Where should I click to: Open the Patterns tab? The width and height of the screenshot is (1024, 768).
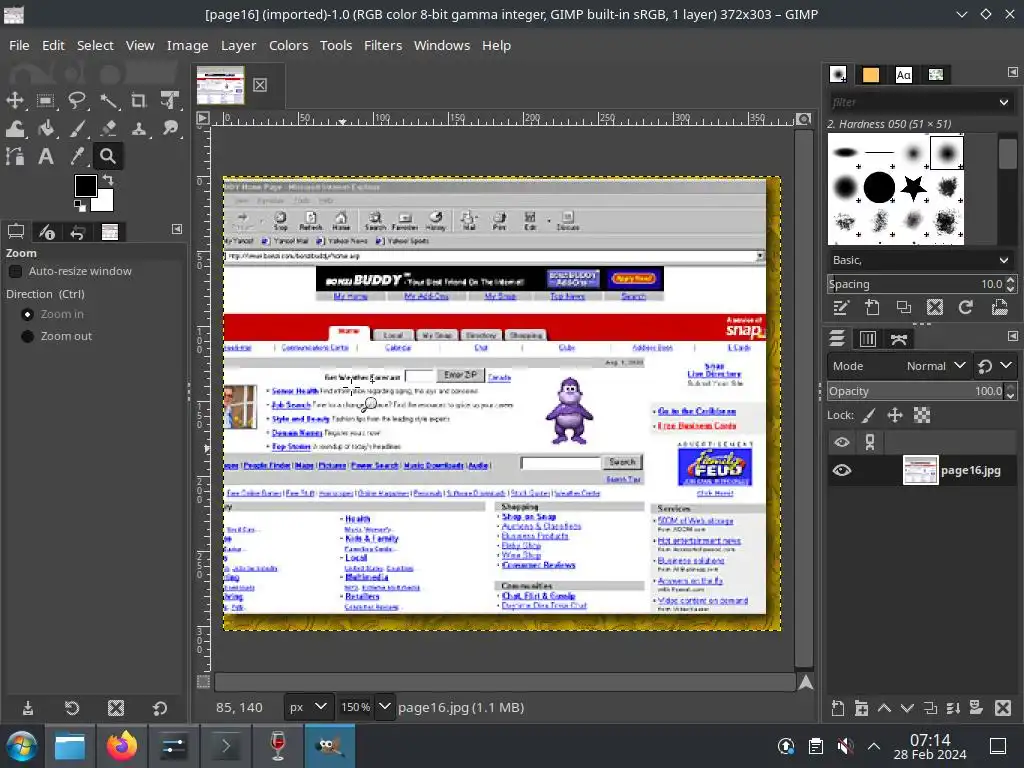pyautogui.click(x=871, y=74)
